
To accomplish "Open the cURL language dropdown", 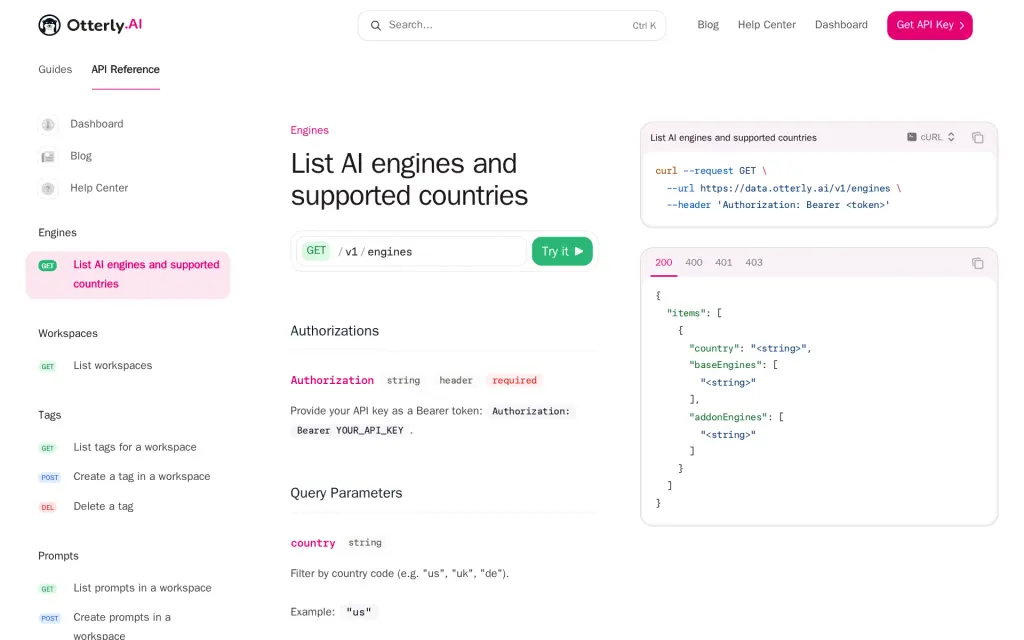I will tap(931, 137).
